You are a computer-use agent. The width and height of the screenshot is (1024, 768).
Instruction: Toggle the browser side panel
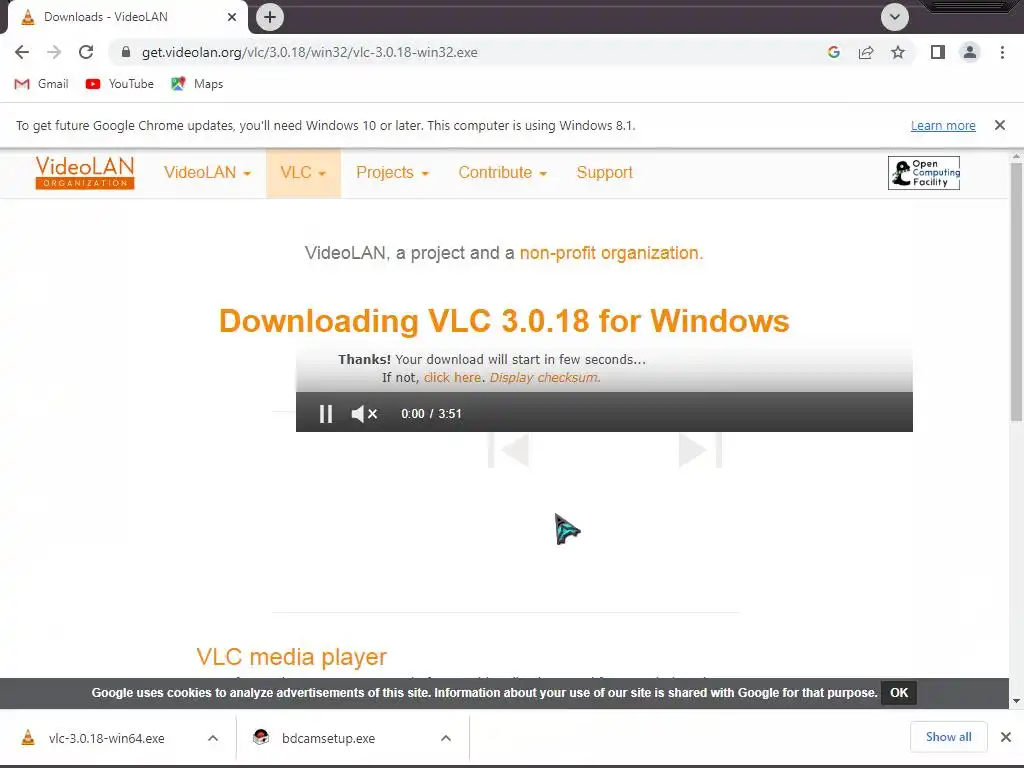pyautogui.click(x=938, y=52)
